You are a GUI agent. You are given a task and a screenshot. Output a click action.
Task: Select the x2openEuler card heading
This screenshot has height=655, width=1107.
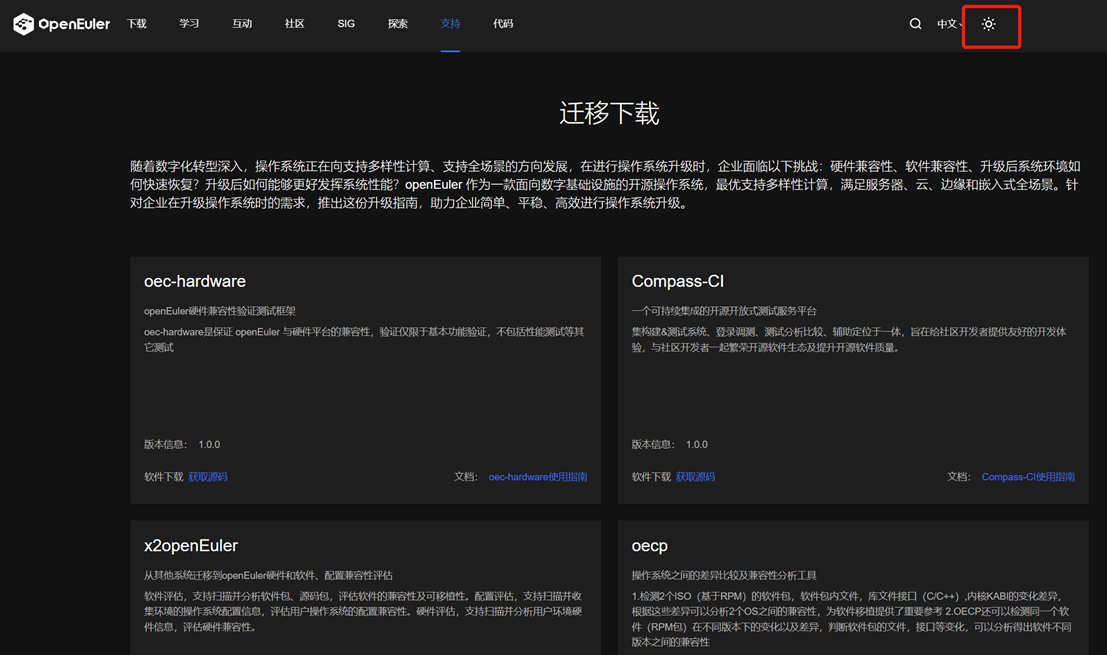point(191,546)
